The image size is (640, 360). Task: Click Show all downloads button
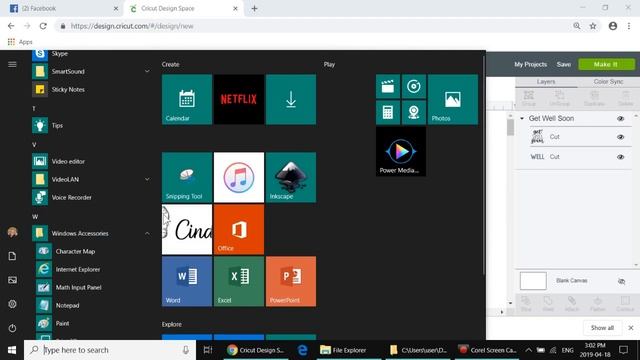point(602,328)
